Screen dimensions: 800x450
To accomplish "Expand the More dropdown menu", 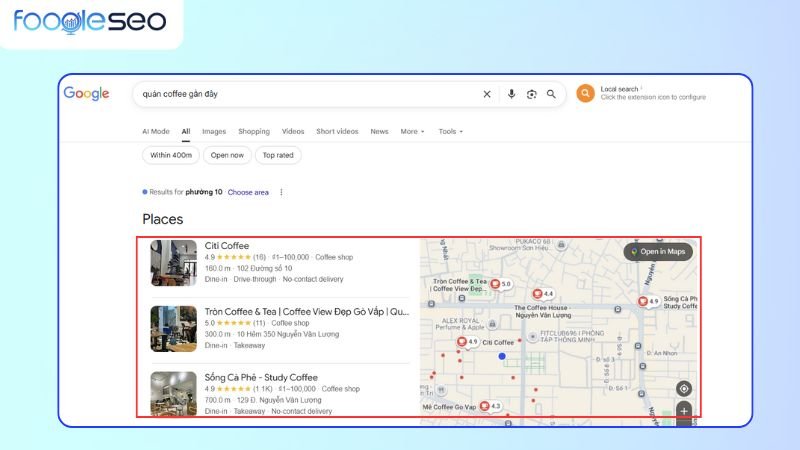I will click(x=412, y=131).
